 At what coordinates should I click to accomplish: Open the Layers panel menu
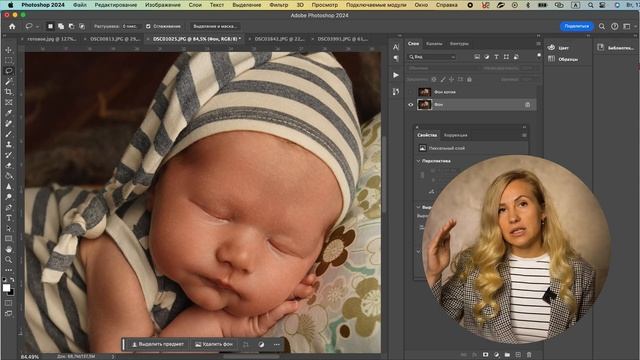538,44
